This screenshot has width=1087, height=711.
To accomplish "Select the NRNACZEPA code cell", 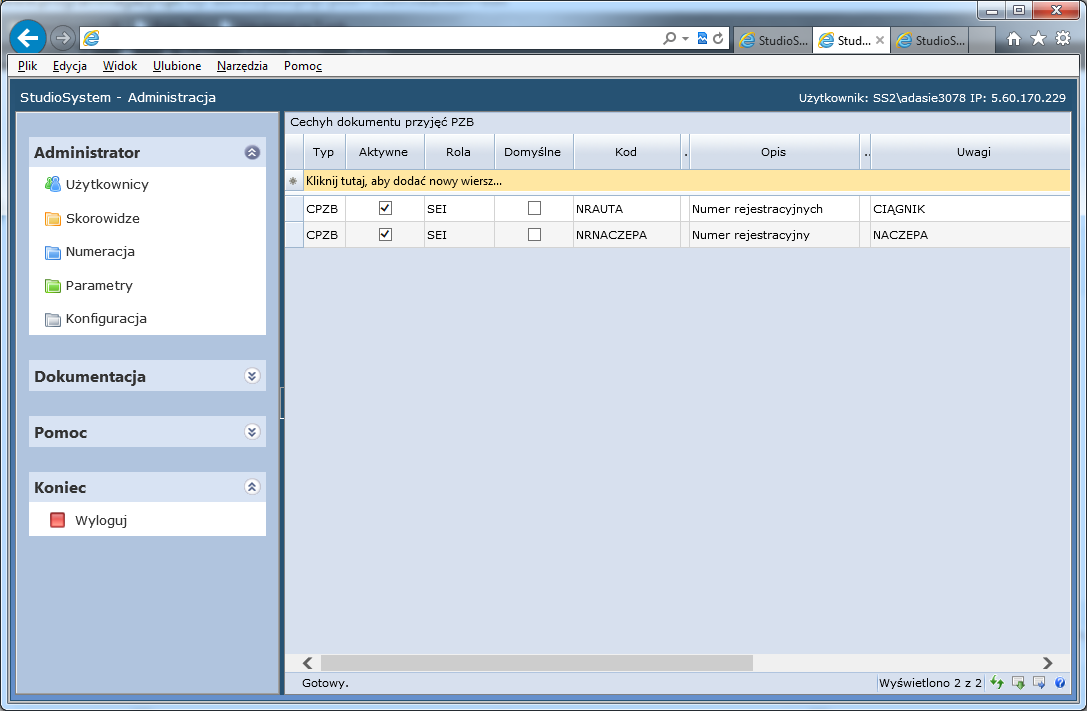I will point(627,235).
